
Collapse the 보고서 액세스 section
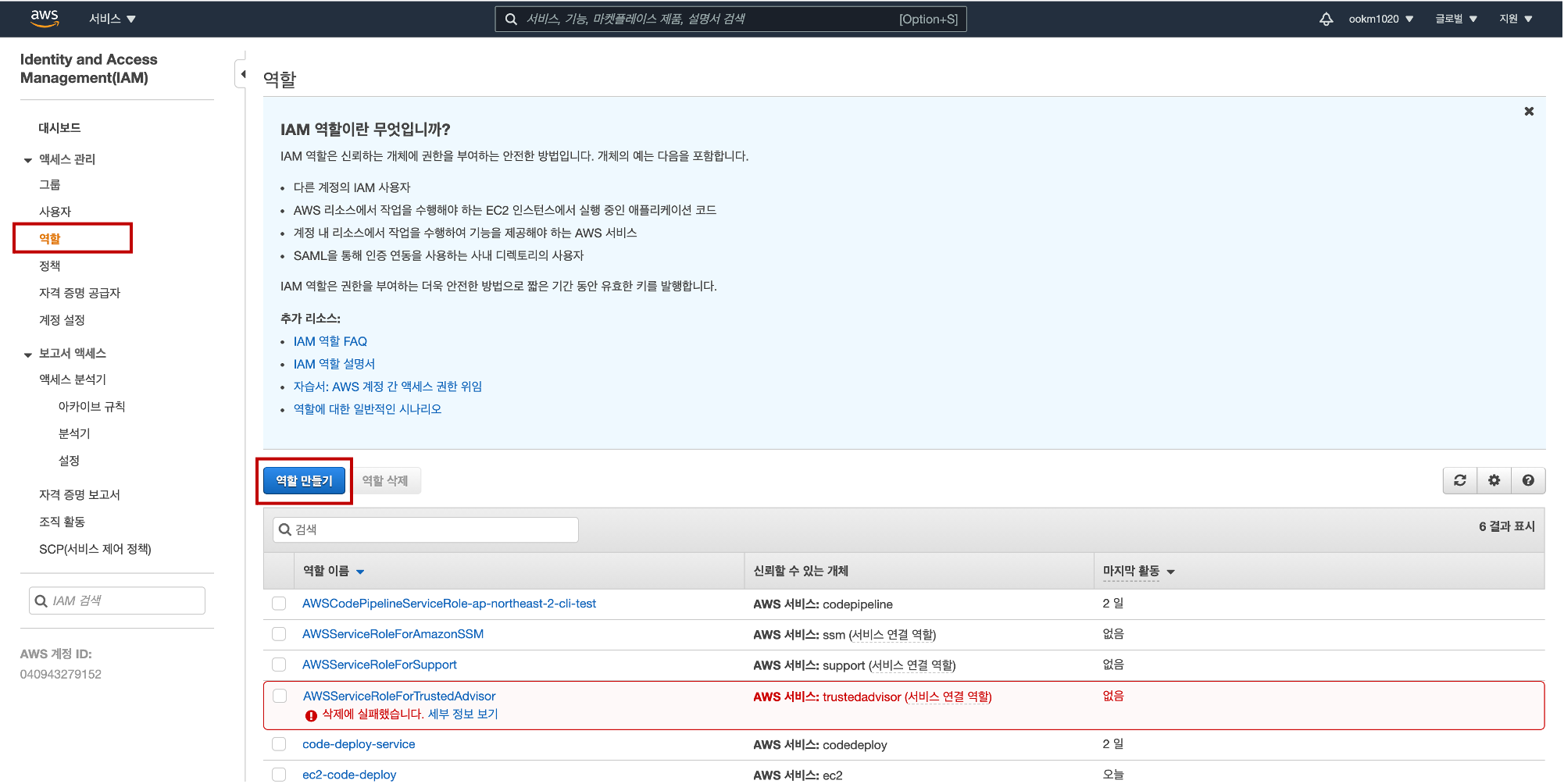28,354
